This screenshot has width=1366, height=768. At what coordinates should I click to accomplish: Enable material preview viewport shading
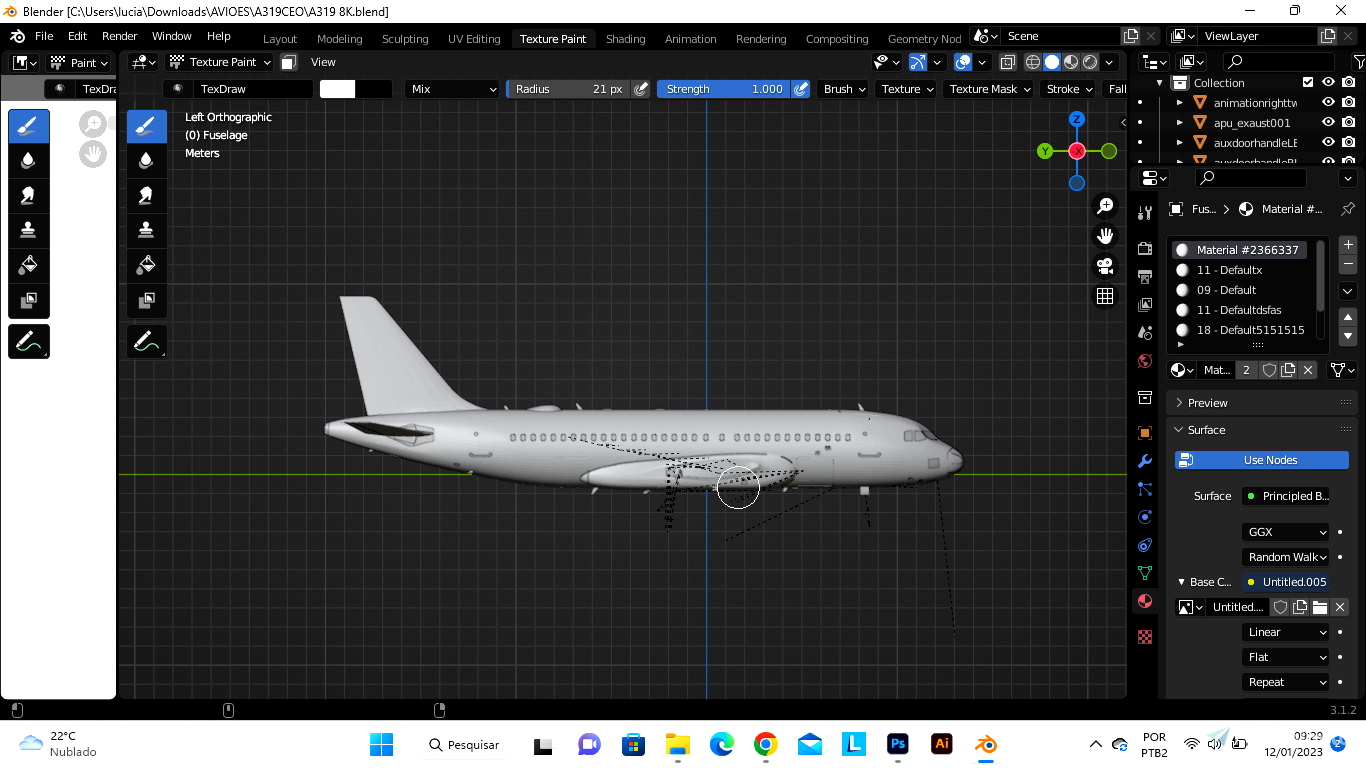(x=1071, y=62)
